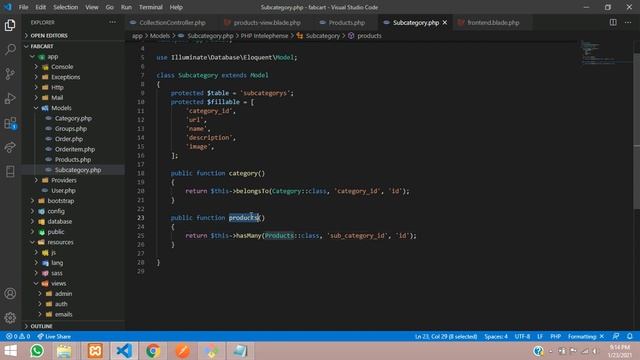
Task: Open the File menu
Action: click(x=23, y=7)
